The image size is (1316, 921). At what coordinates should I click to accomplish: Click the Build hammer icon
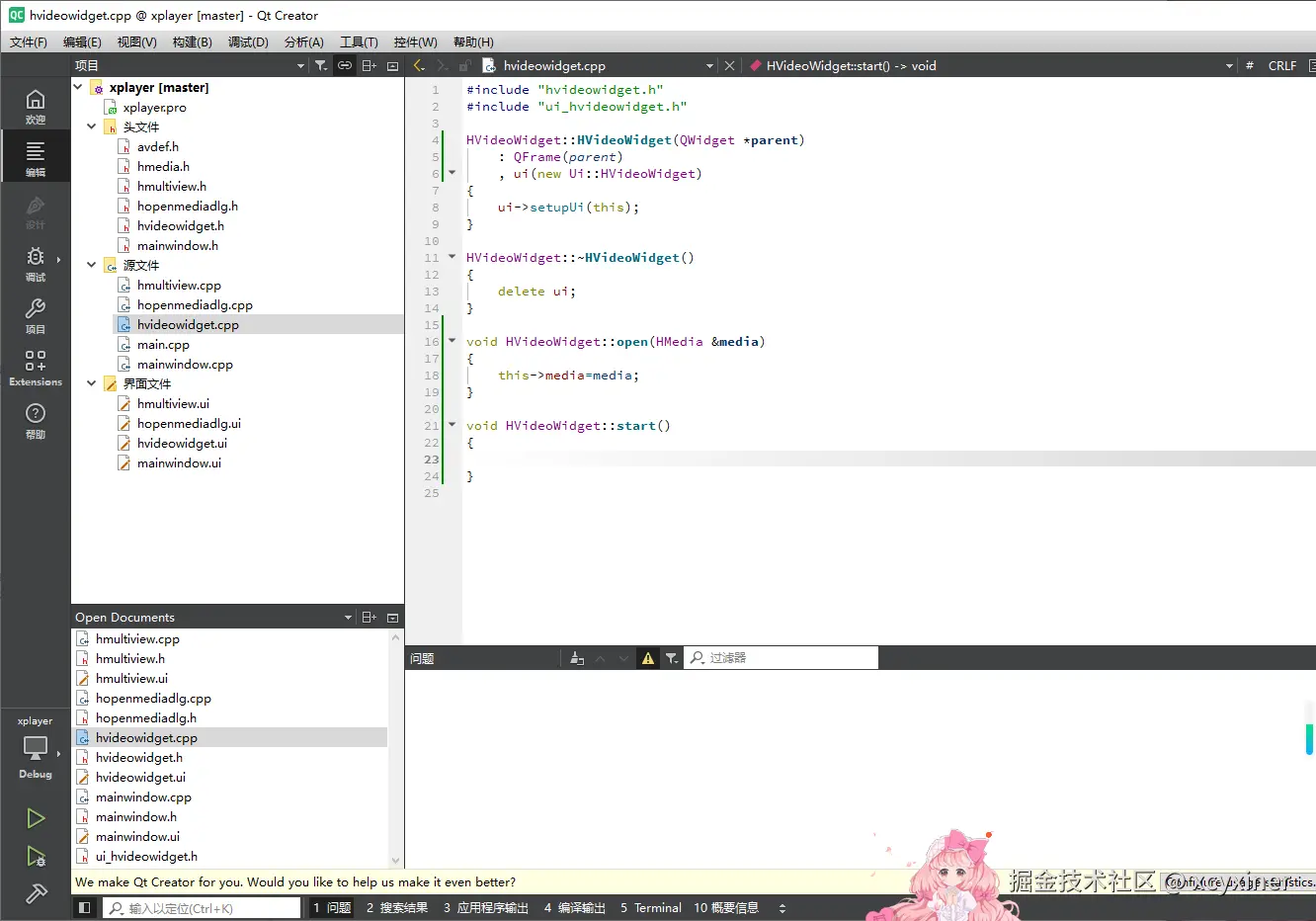[36, 893]
